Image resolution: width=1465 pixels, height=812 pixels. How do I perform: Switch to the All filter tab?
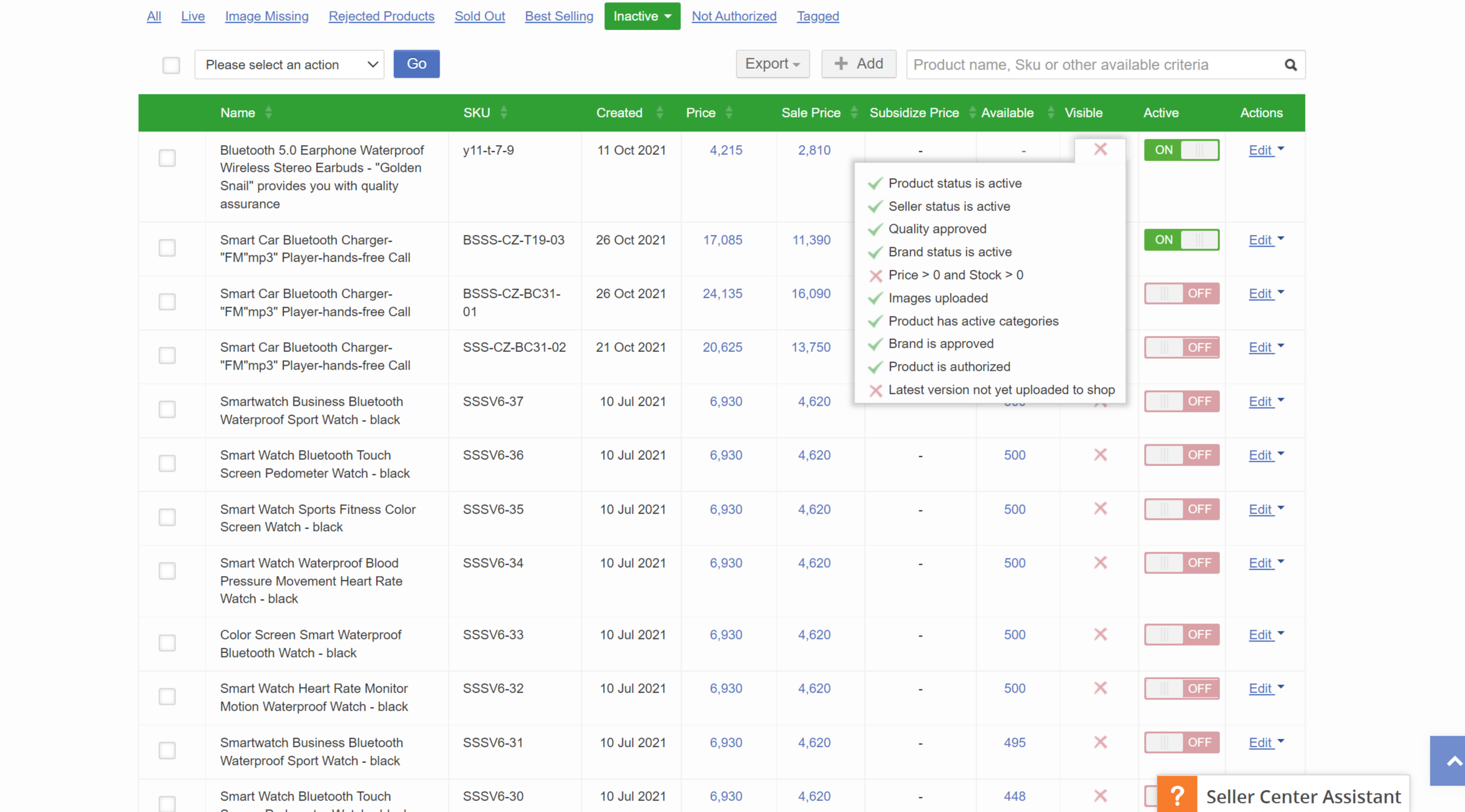(154, 16)
